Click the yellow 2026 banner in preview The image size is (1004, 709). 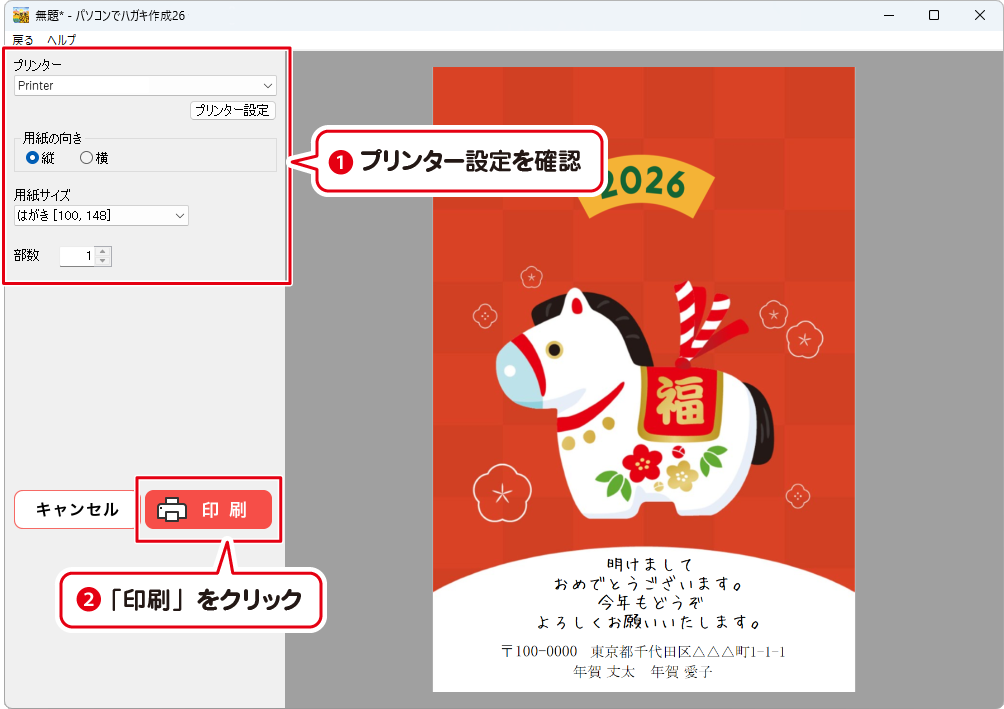[645, 186]
